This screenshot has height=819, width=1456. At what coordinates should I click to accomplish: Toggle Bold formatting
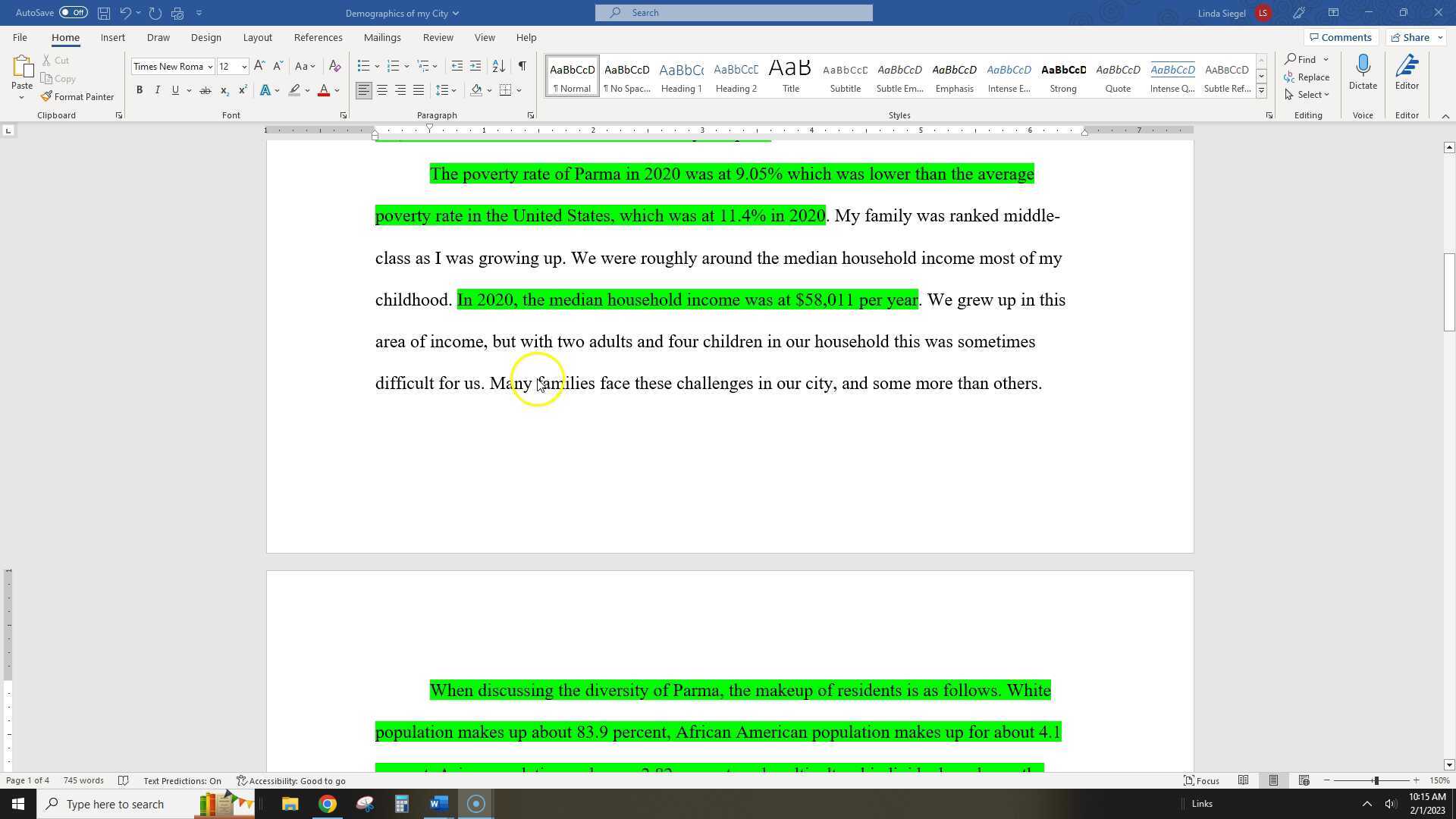coord(140,90)
